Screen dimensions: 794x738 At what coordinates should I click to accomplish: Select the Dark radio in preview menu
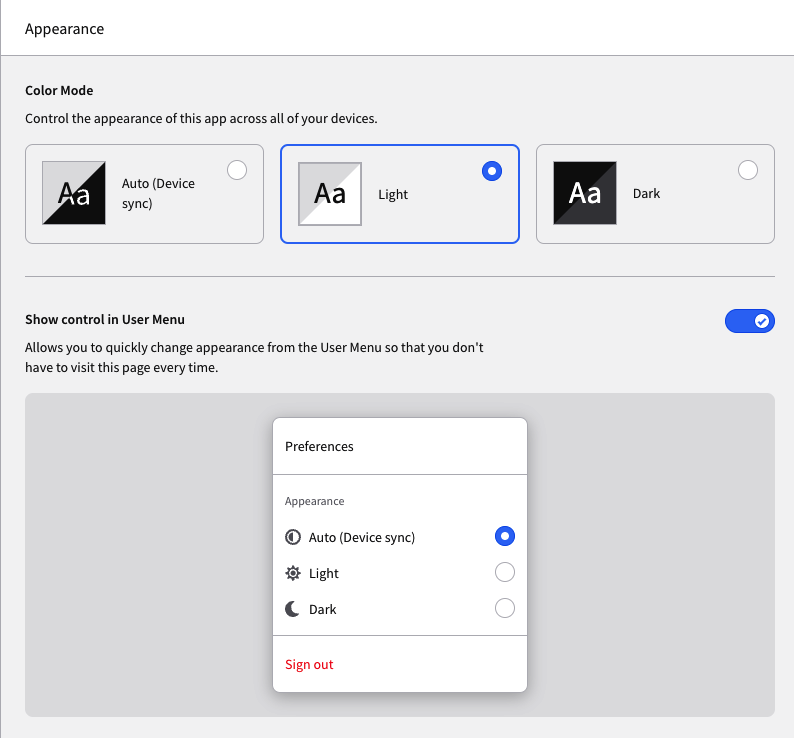click(505, 608)
